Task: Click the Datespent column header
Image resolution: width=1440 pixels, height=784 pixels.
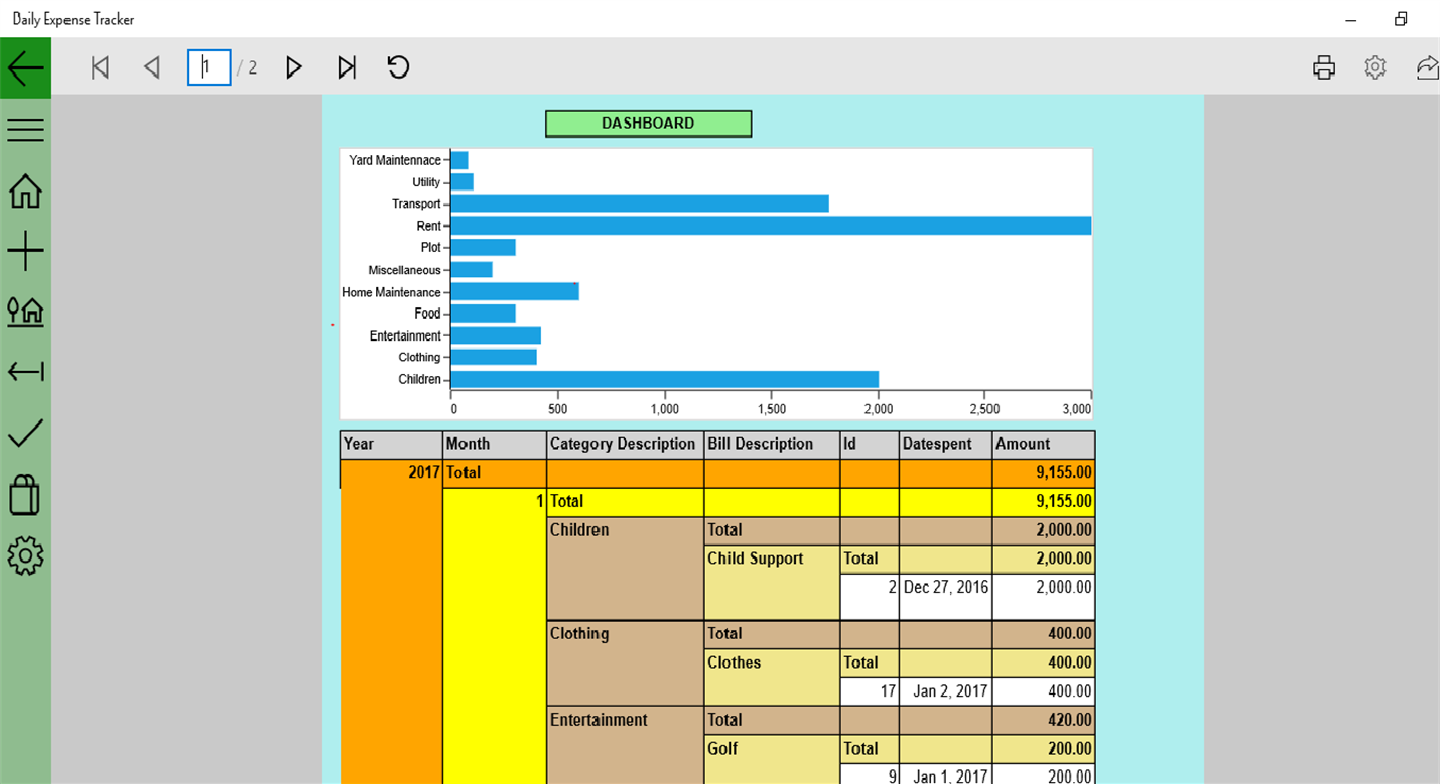Action: (x=945, y=444)
